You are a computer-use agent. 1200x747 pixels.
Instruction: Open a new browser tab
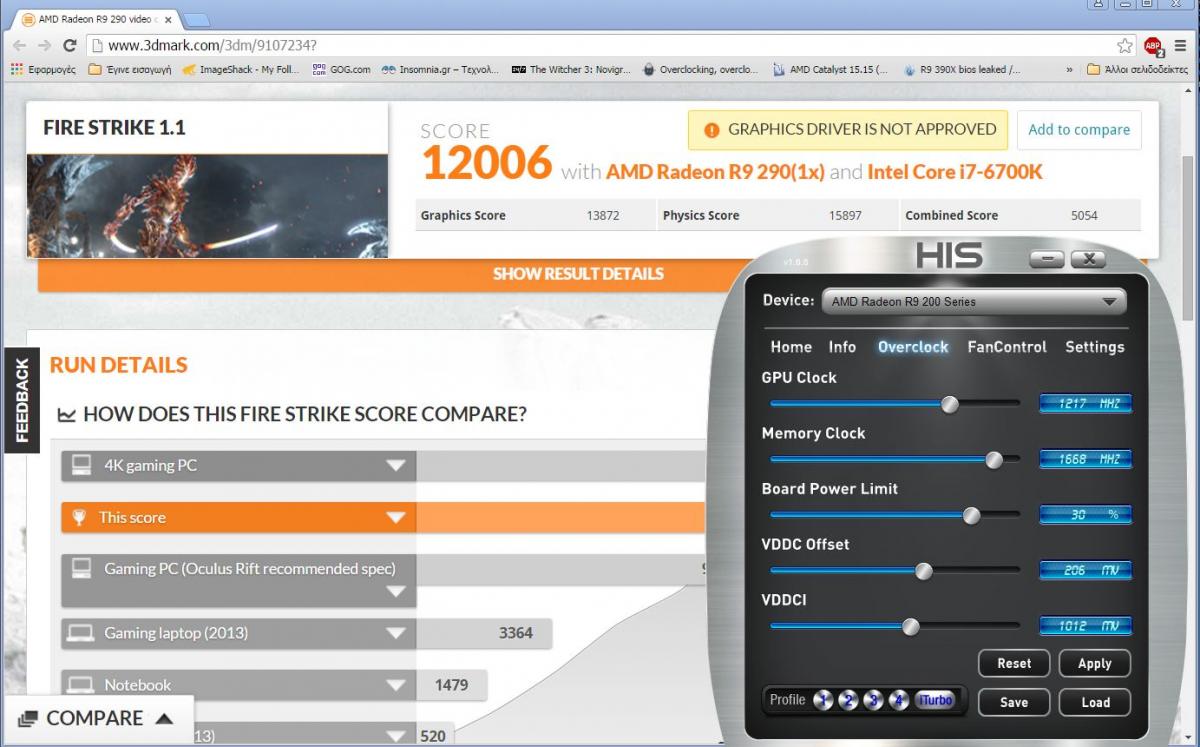pyautogui.click(x=196, y=20)
